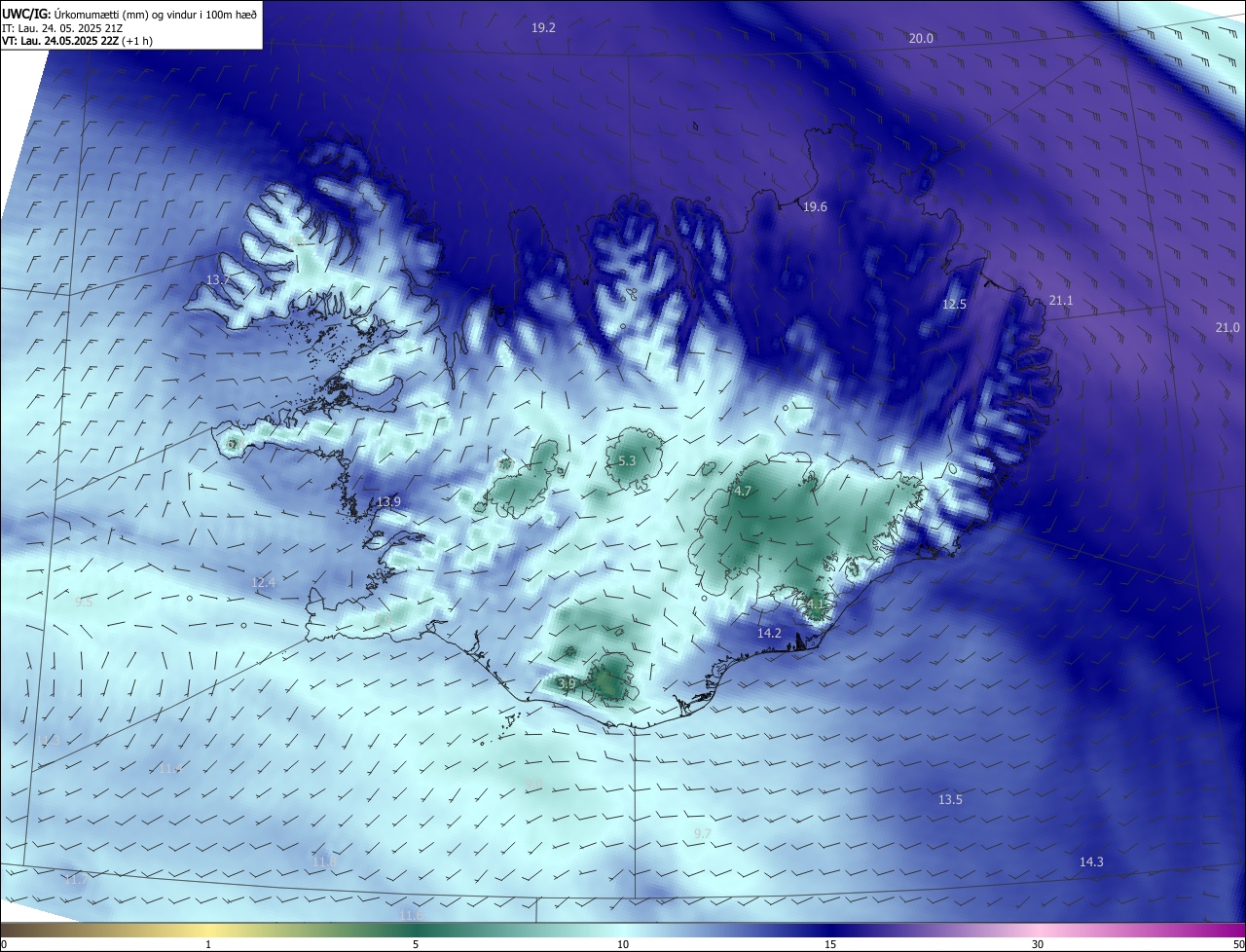Click the faint 11.6 value above the colorbar

(412, 916)
